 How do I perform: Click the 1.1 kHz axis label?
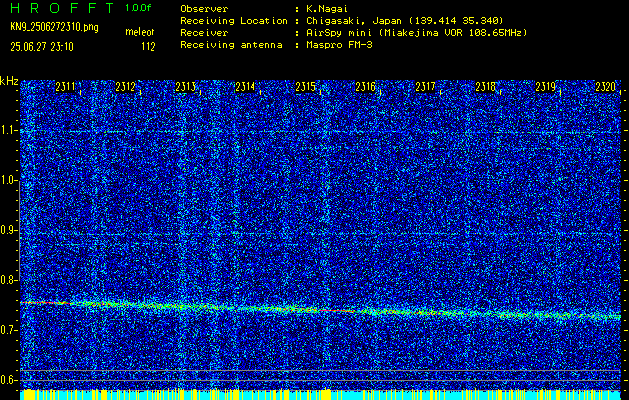click(7, 130)
